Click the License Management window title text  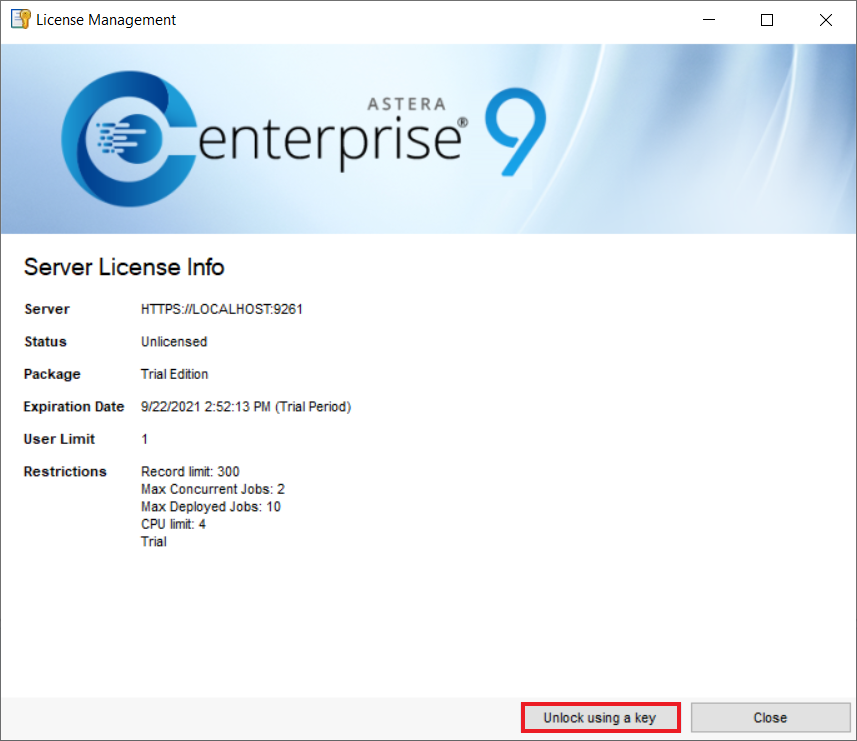click(x=106, y=20)
